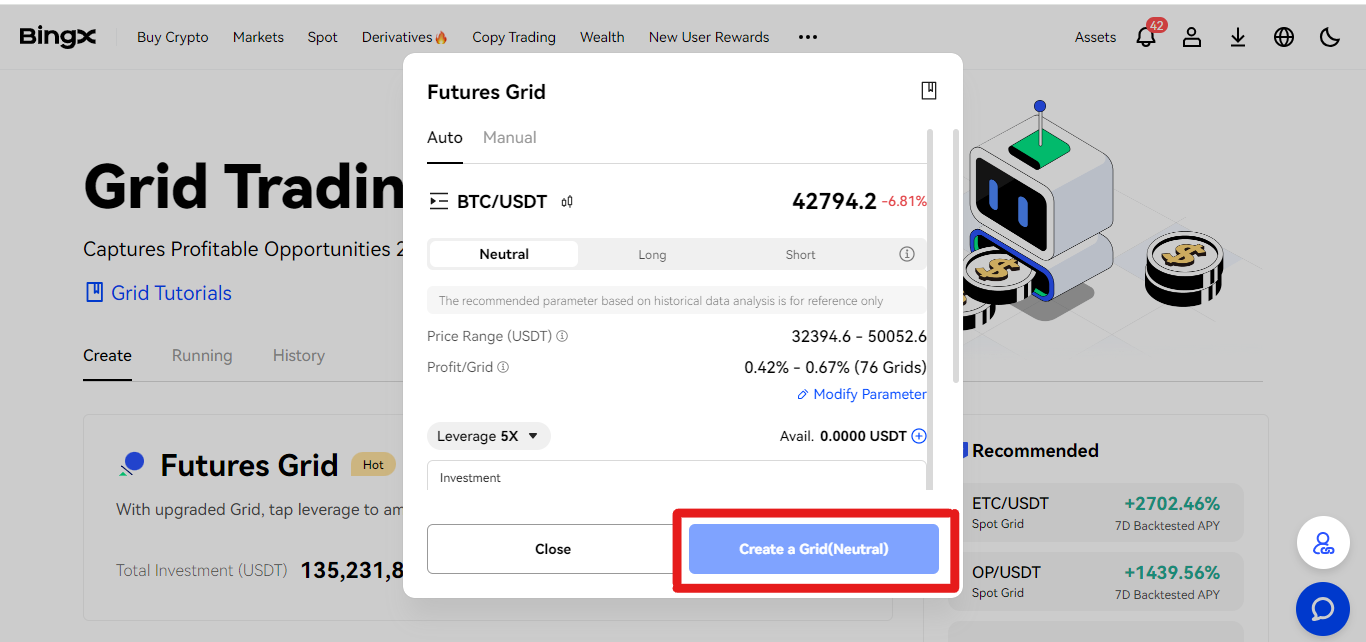Go to Assets
Image resolution: width=1366 pixels, height=642 pixels.
(1095, 37)
